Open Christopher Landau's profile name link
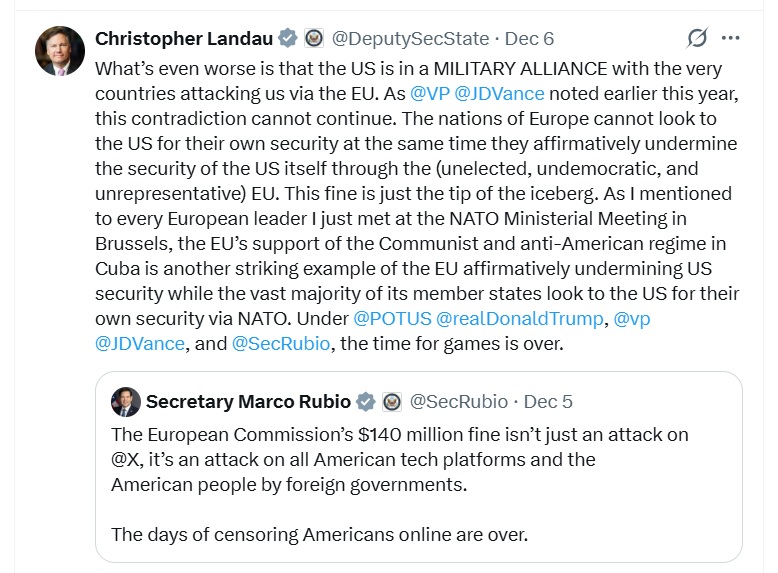This screenshot has height=573, width=778. 184,39
